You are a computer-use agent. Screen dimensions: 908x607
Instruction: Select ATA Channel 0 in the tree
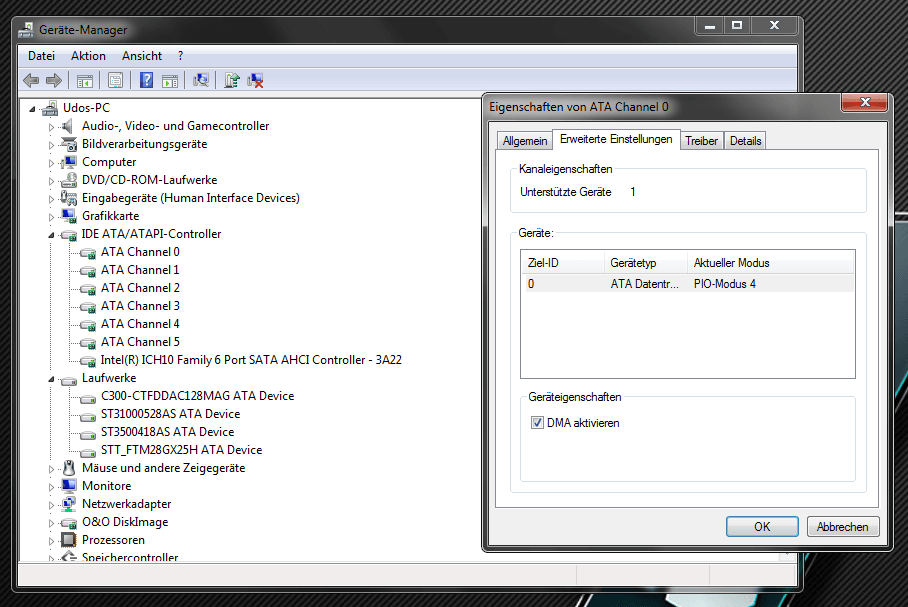(140, 252)
